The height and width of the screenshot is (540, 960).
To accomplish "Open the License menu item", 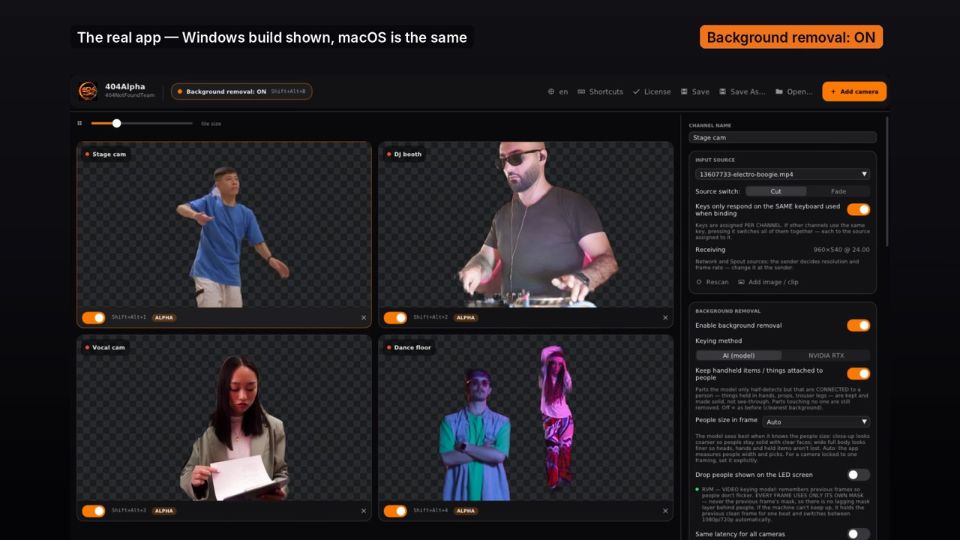I will [x=651, y=92].
